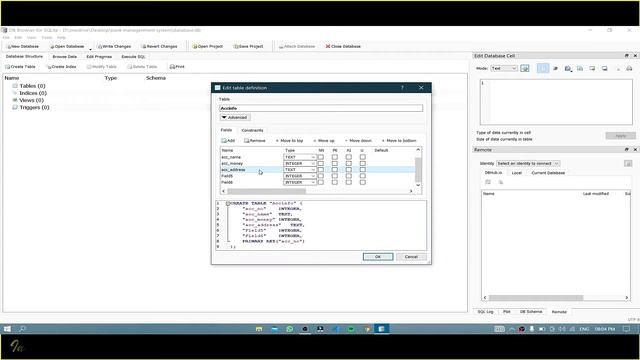Open the type dropdown for acc_money
640x360 pixels.
pos(300,163)
